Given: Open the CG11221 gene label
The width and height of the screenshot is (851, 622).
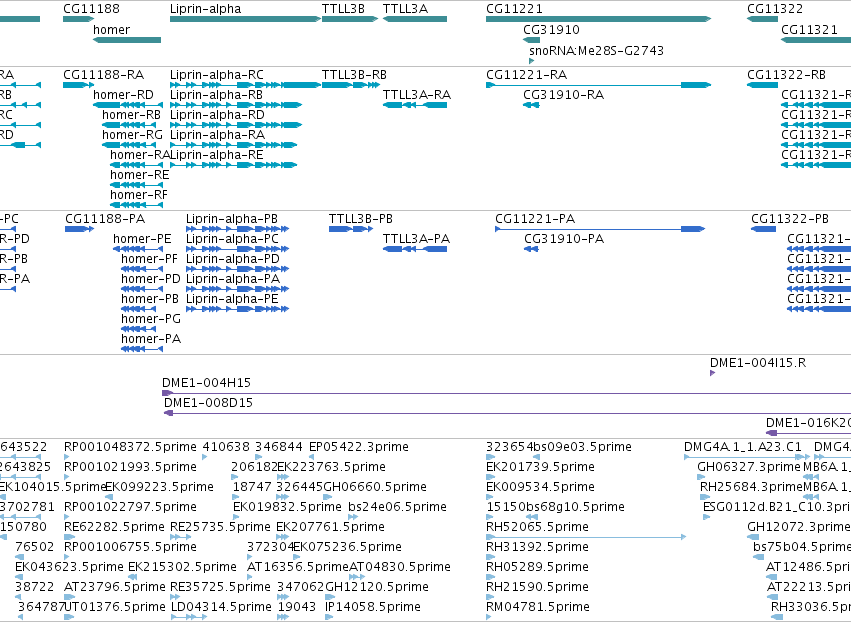Looking at the screenshot, I should coord(514,9).
